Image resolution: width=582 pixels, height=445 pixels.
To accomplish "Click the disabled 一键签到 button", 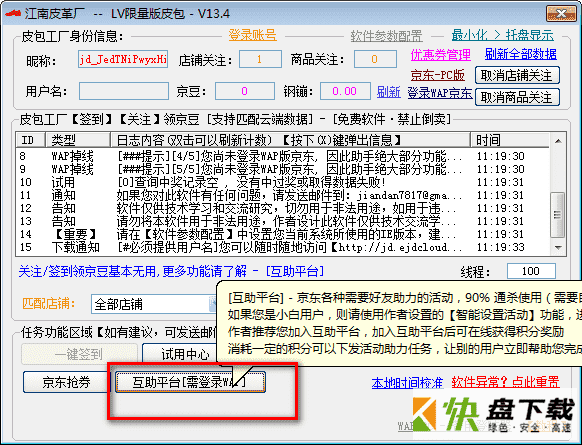I will coord(79,354).
